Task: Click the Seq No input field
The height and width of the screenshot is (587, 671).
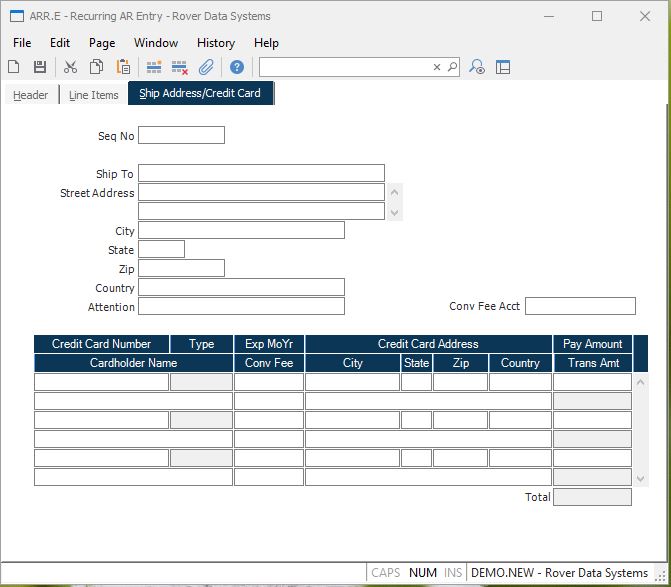Action: click(x=181, y=135)
